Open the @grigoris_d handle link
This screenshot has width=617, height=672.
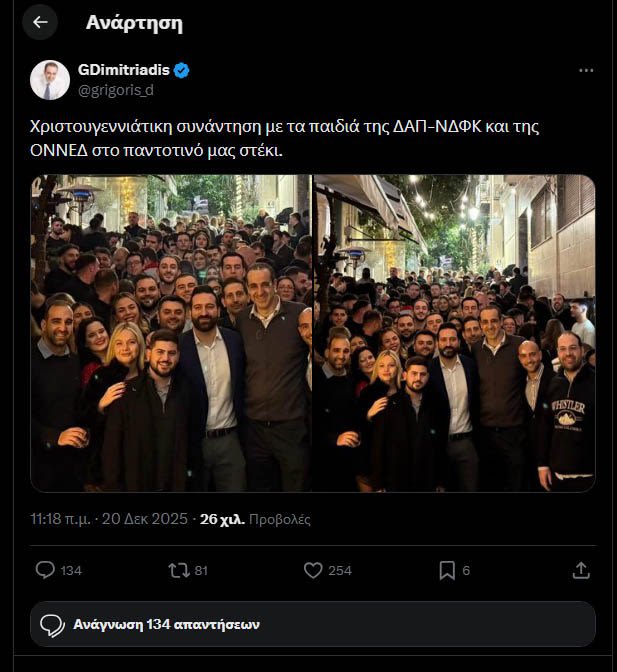(115, 89)
